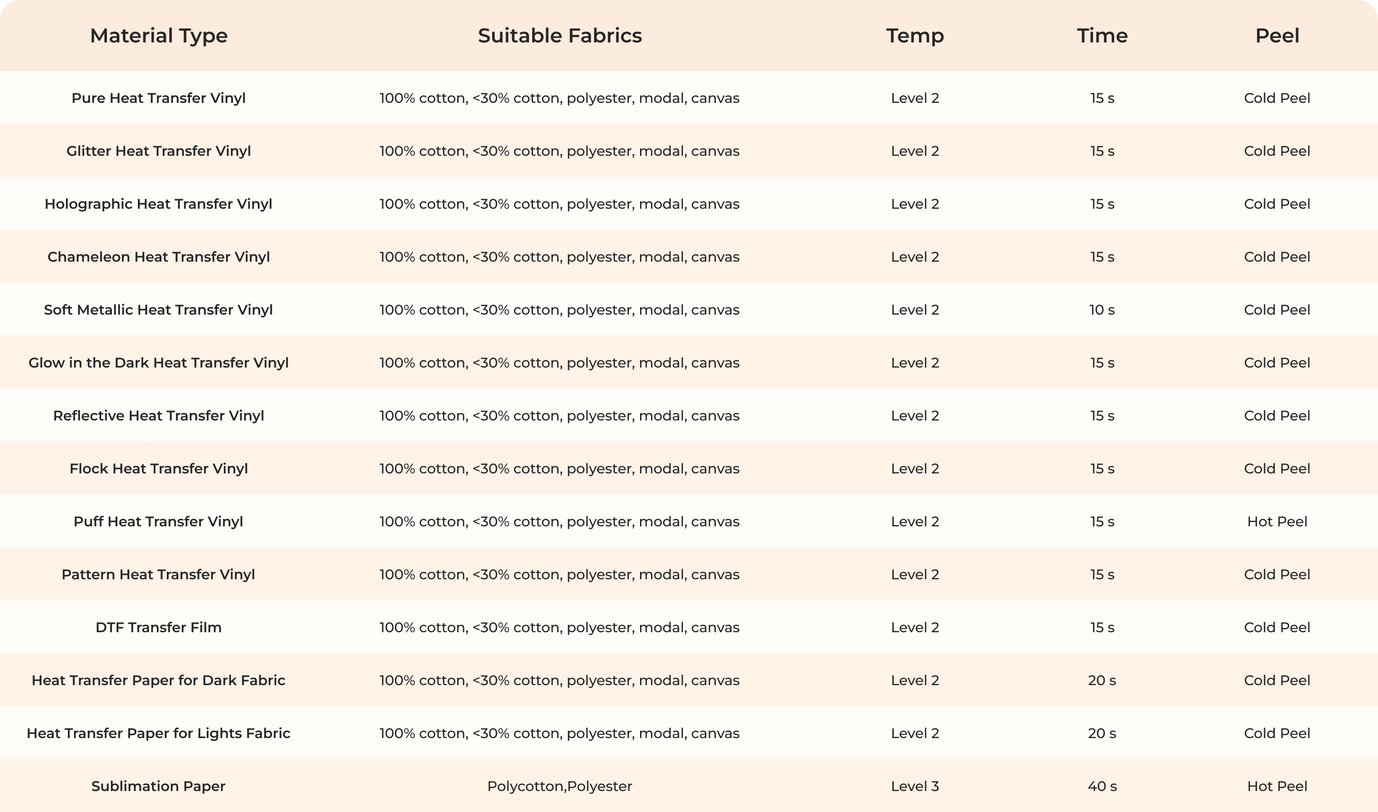Click the Time column header

tap(1102, 36)
